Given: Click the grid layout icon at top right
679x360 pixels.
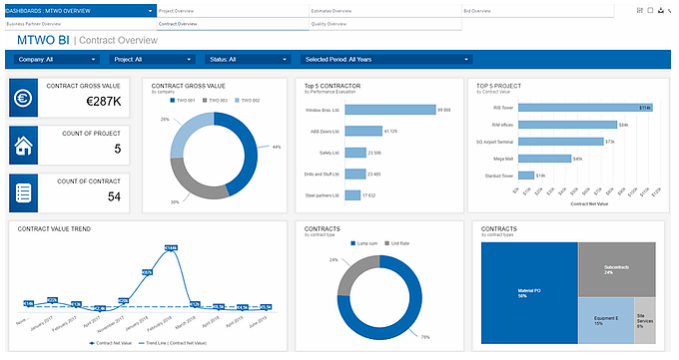Looking at the screenshot, I should click(640, 10).
